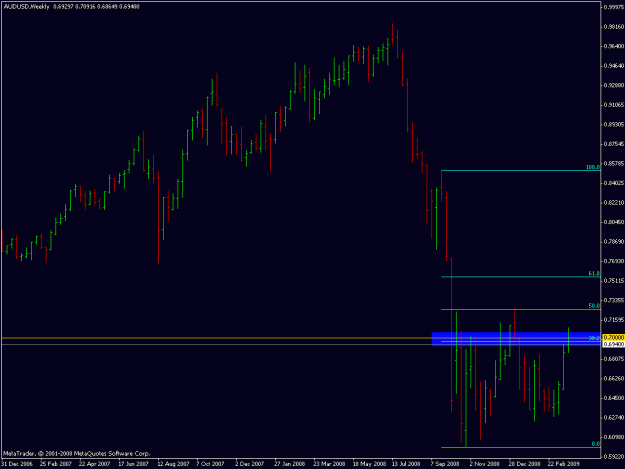This screenshot has width=625, height=469.
Task: Click the 0.94640 price axis label
Action: (x=614, y=66)
